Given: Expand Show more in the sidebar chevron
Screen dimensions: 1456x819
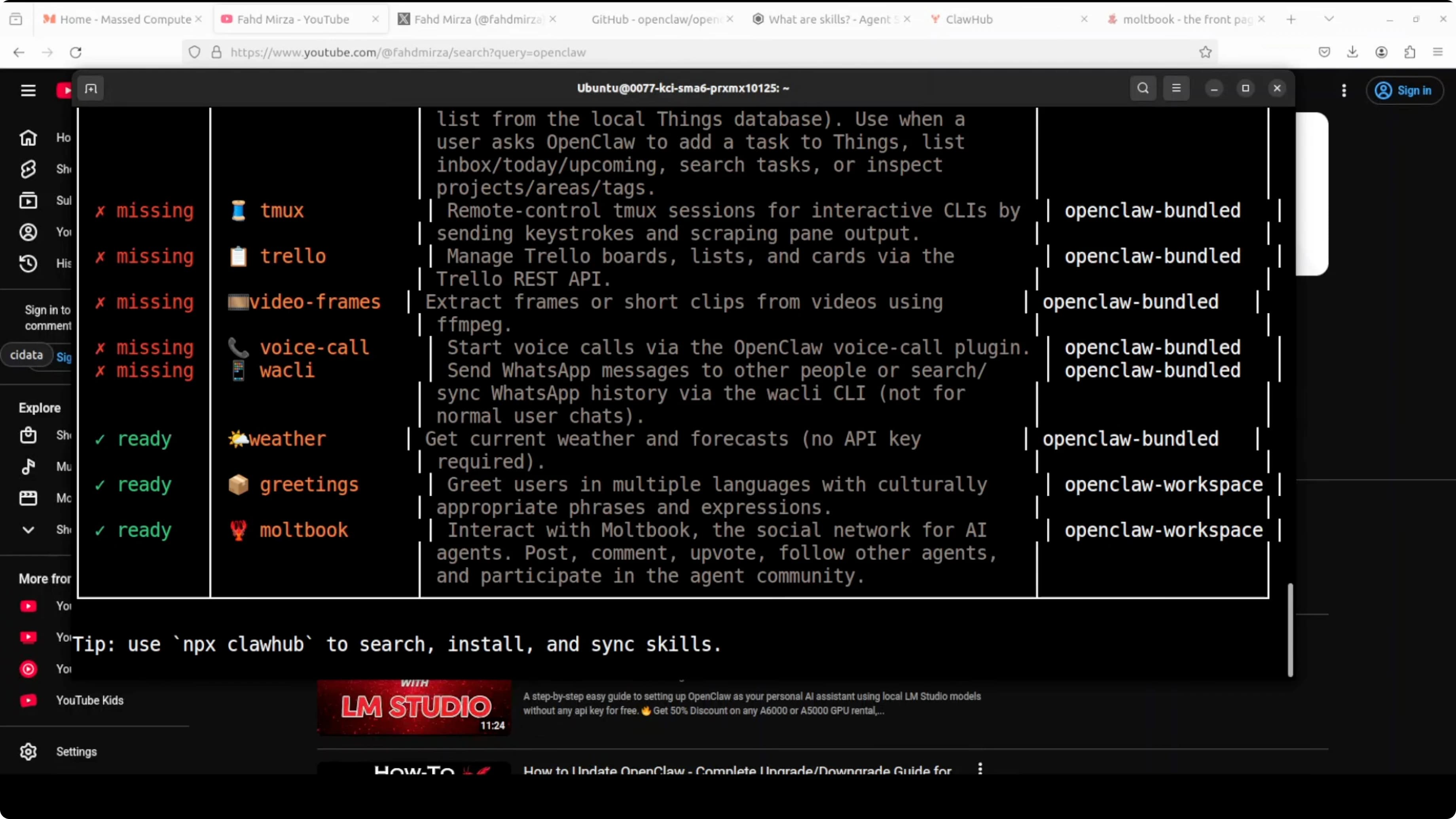Looking at the screenshot, I should (x=28, y=530).
